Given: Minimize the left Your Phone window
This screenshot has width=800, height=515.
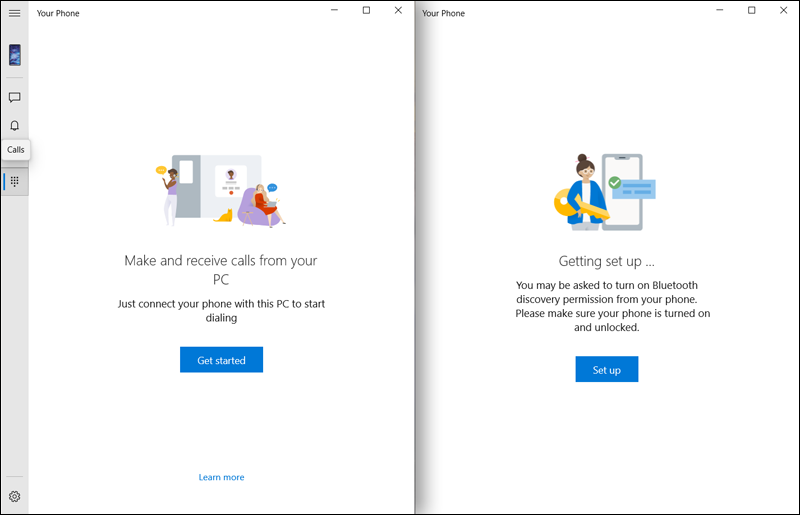Looking at the screenshot, I should click(334, 10).
